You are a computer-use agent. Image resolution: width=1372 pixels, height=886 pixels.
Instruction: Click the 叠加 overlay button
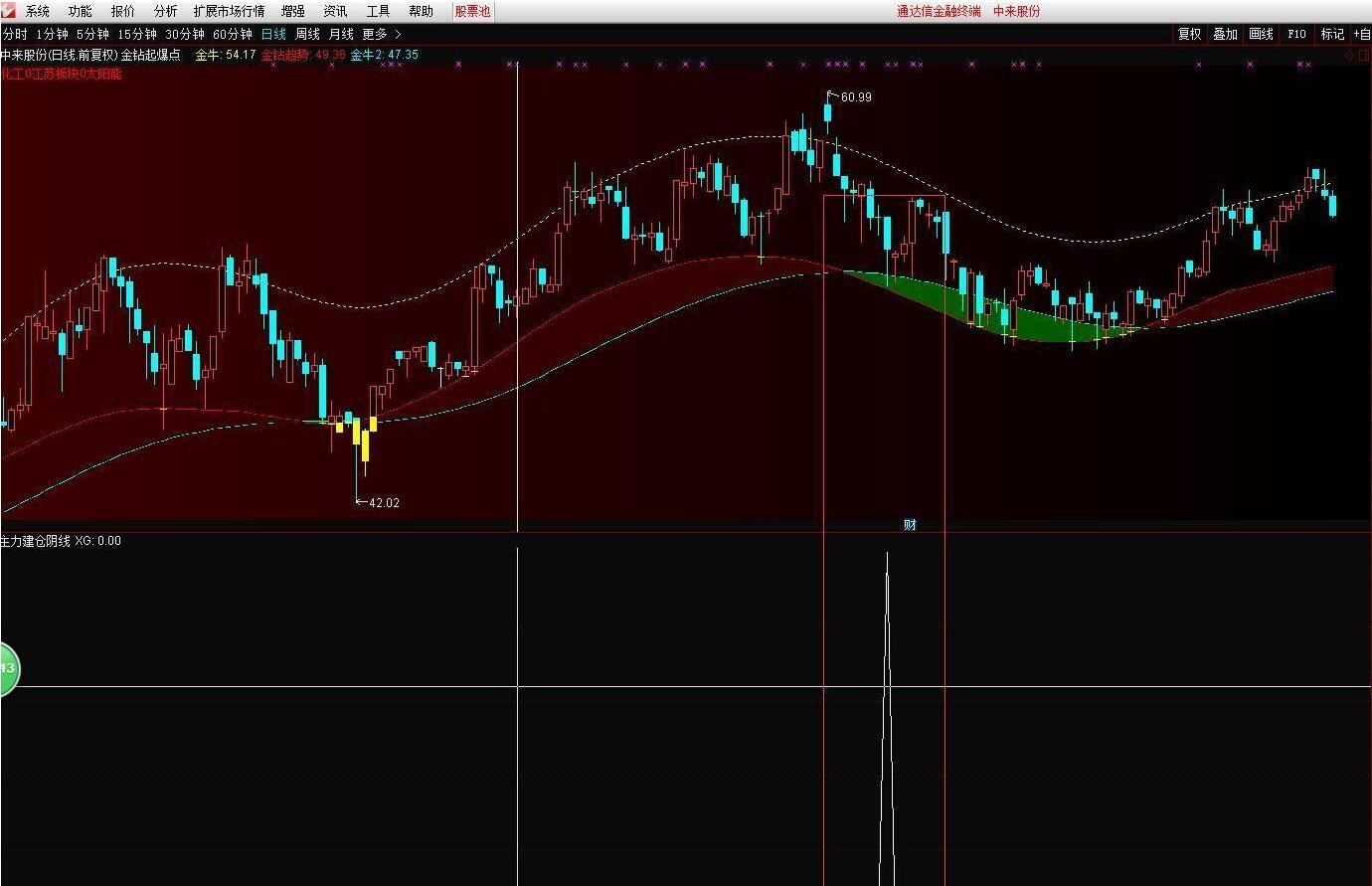coord(1226,34)
